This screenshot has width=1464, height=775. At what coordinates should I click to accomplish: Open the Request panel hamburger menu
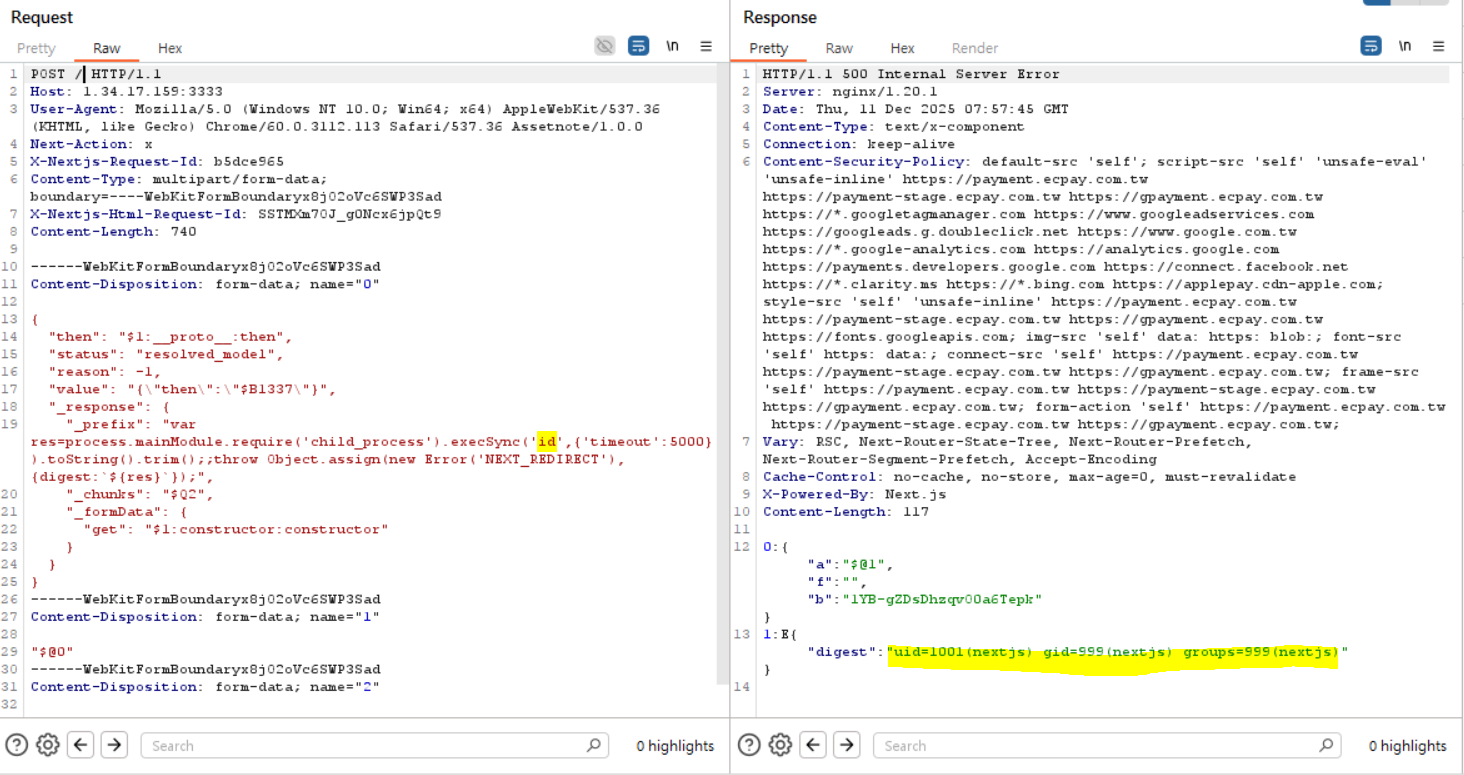coord(706,46)
